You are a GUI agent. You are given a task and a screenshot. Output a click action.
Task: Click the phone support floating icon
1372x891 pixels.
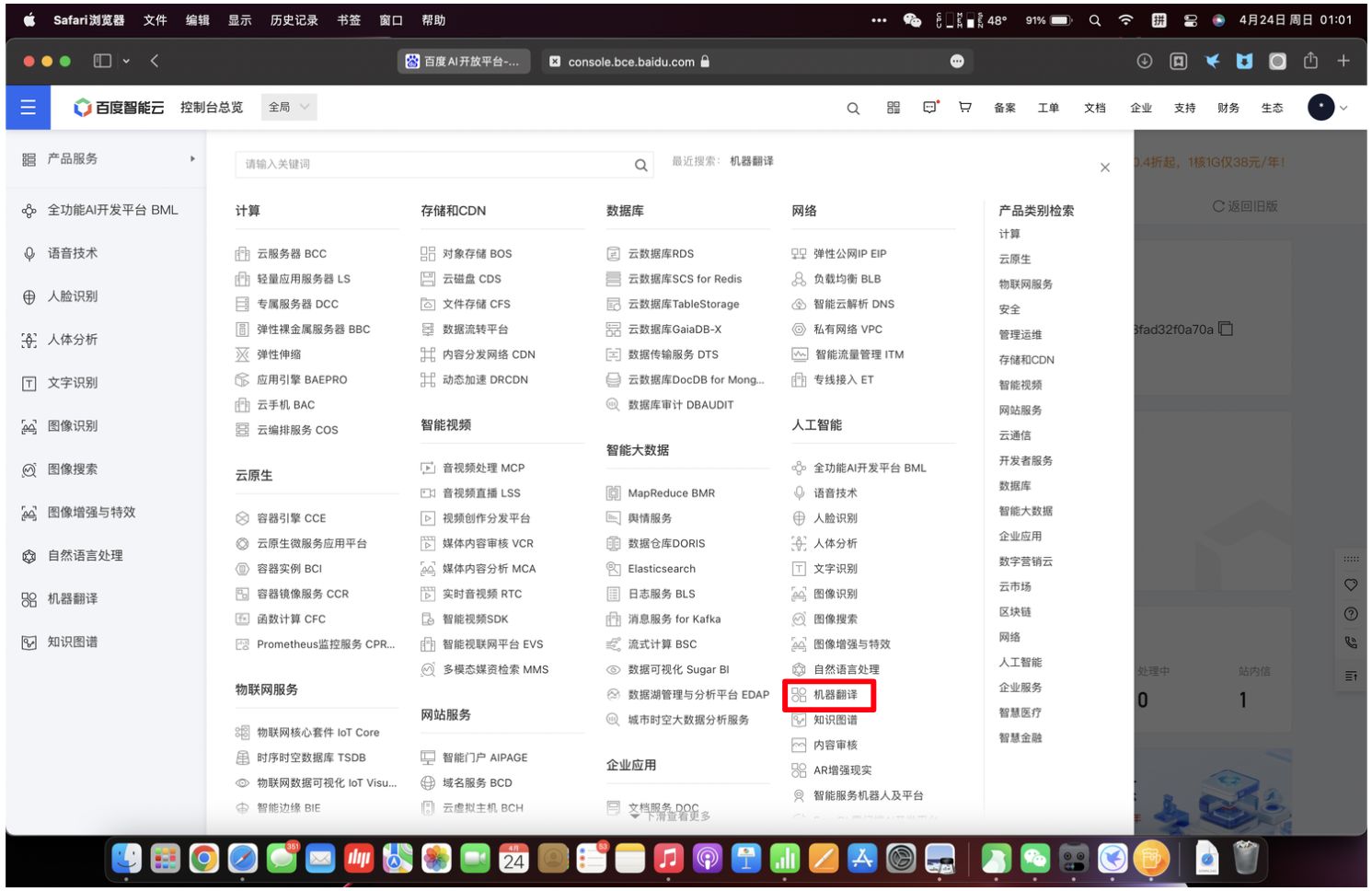1351,642
